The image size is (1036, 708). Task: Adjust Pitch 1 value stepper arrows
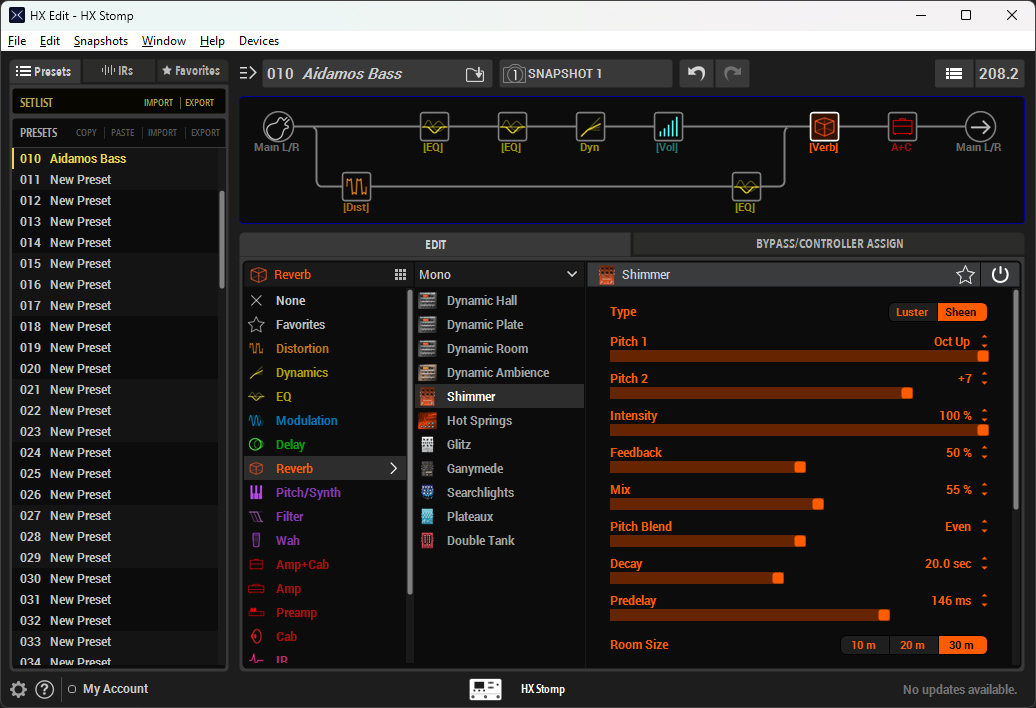click(984, 341)
